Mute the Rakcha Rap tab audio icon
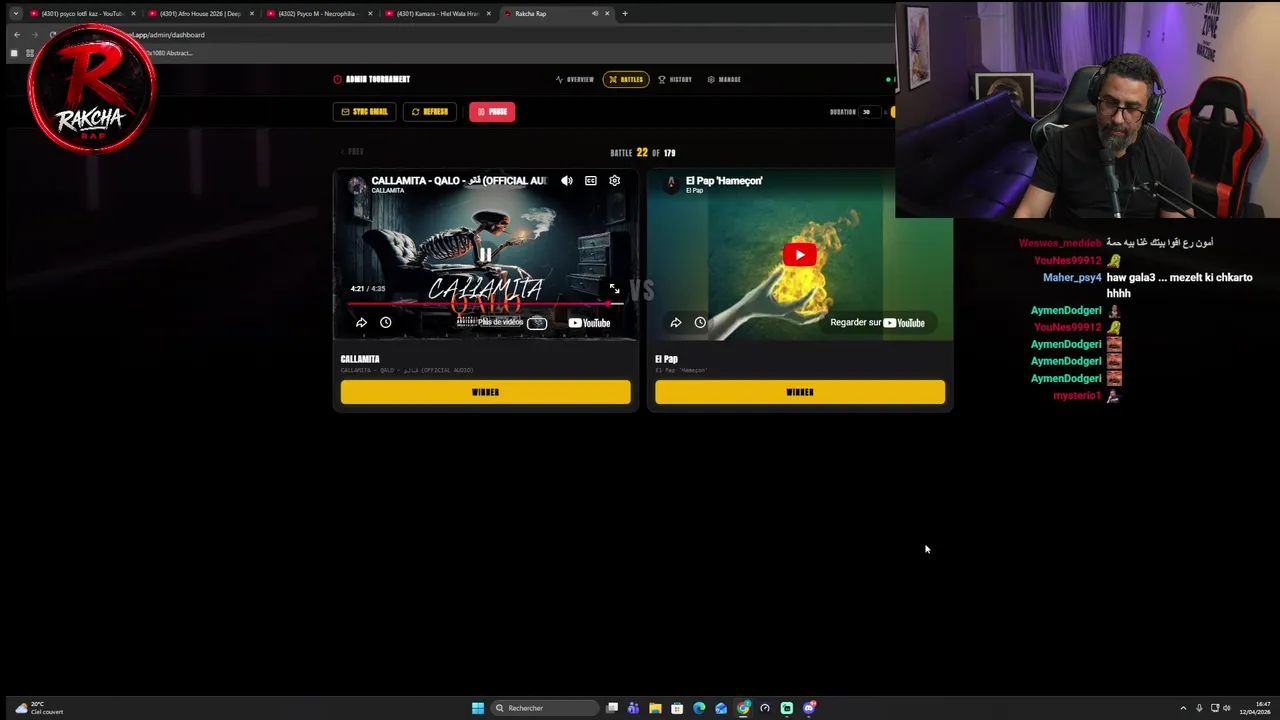Image resolution: width=1280 pixels, height=720 pixels. coord(595,14)
